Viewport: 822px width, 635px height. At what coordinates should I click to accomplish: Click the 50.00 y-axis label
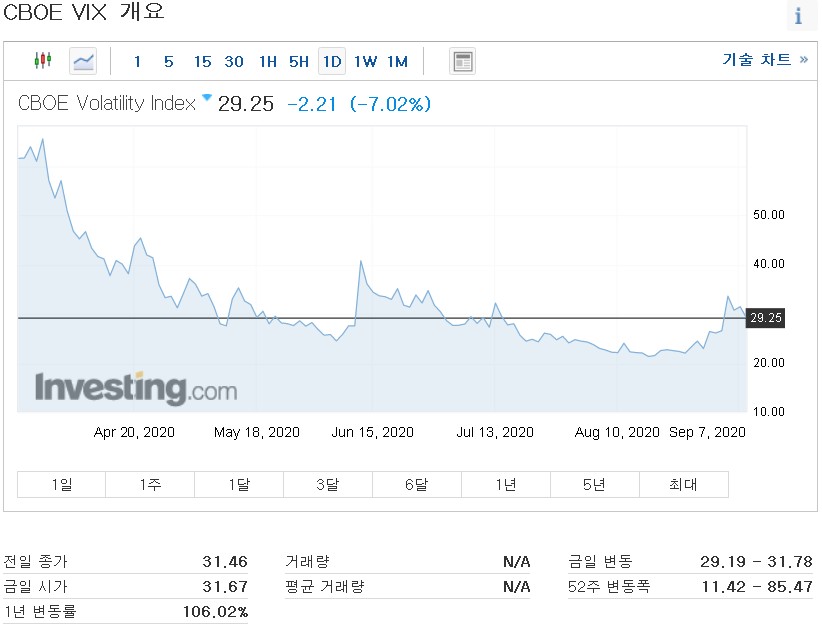click(x=769, y=215)
